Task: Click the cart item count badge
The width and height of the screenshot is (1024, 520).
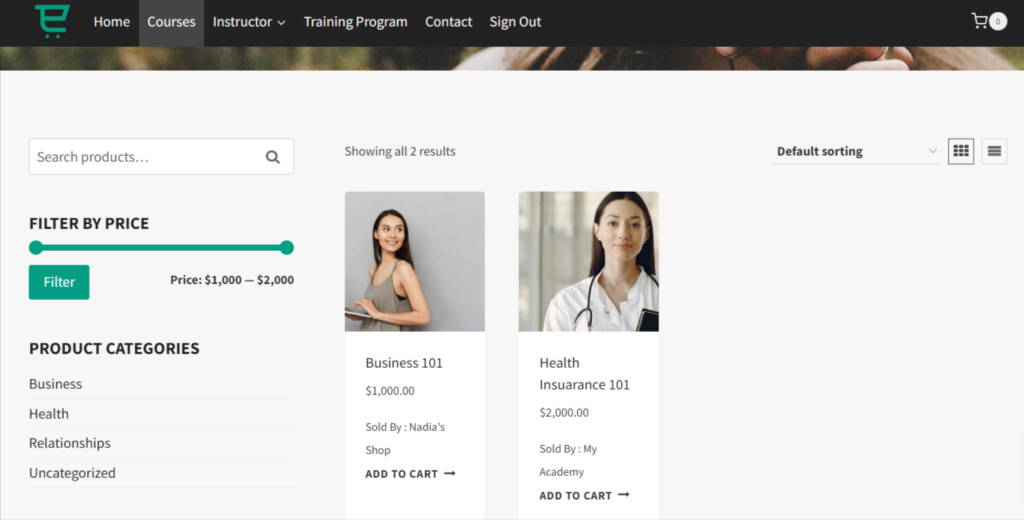Action: click(997, 22)
